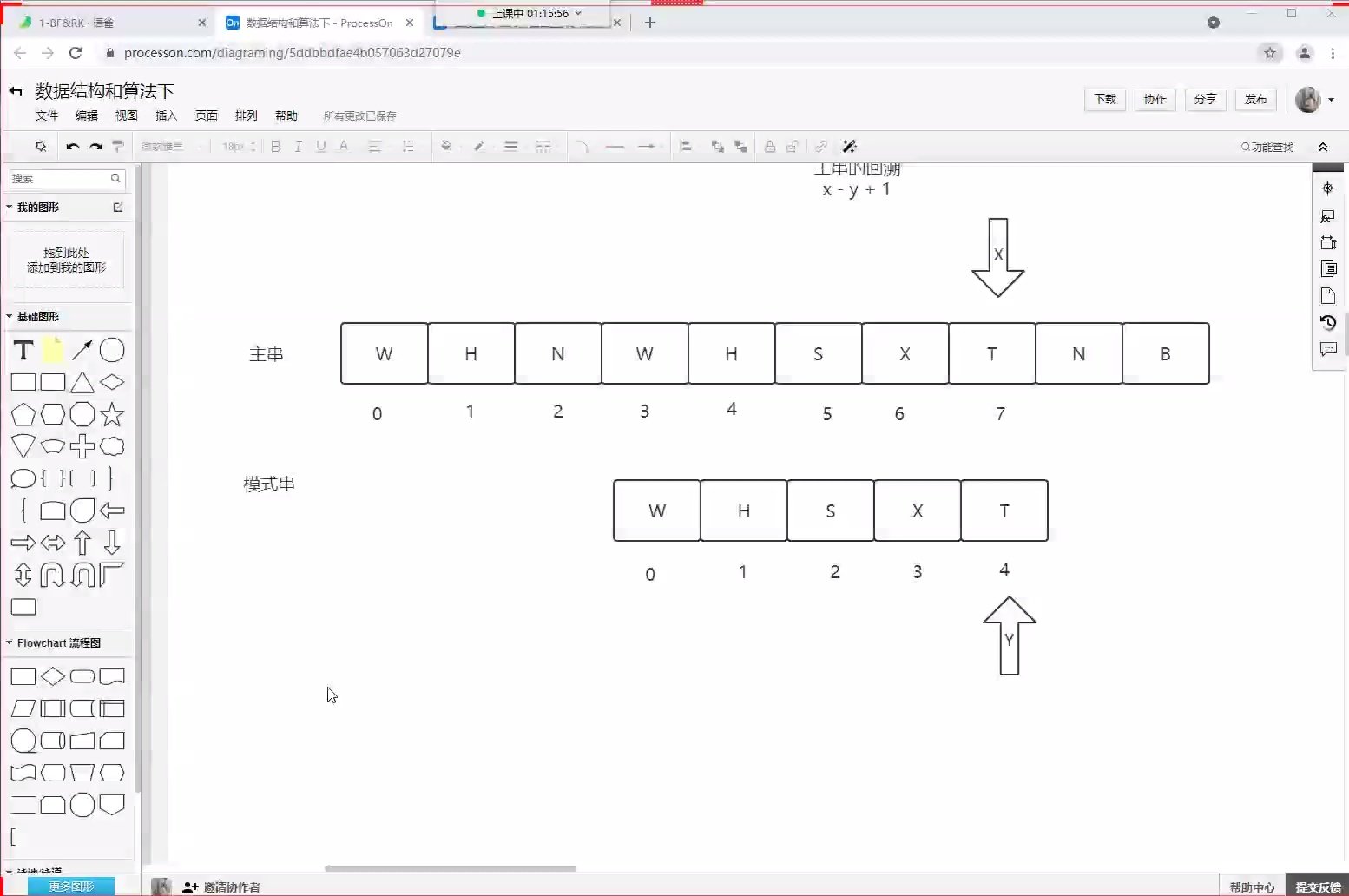Open the 插入 menu

pyautogui.click(x=166, y=115)
